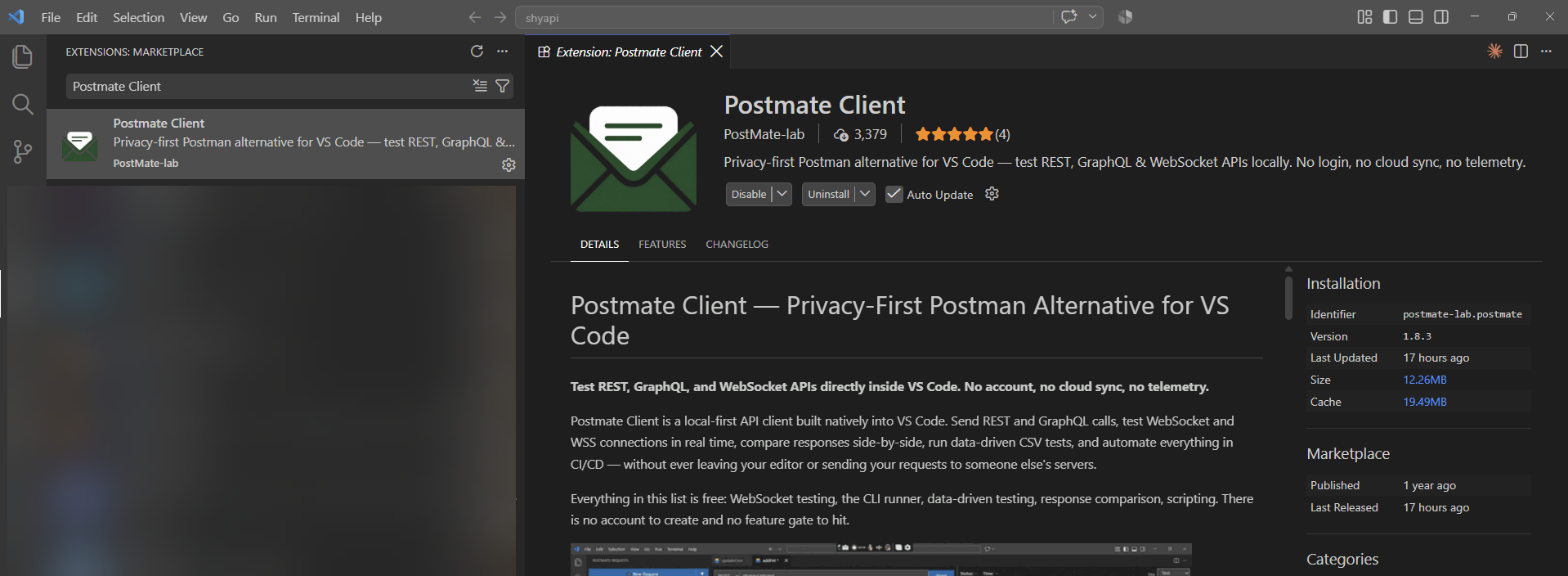Toggle the Auto Update checkbox
The height and width of the screenshot is (576, 1568).
894,194
